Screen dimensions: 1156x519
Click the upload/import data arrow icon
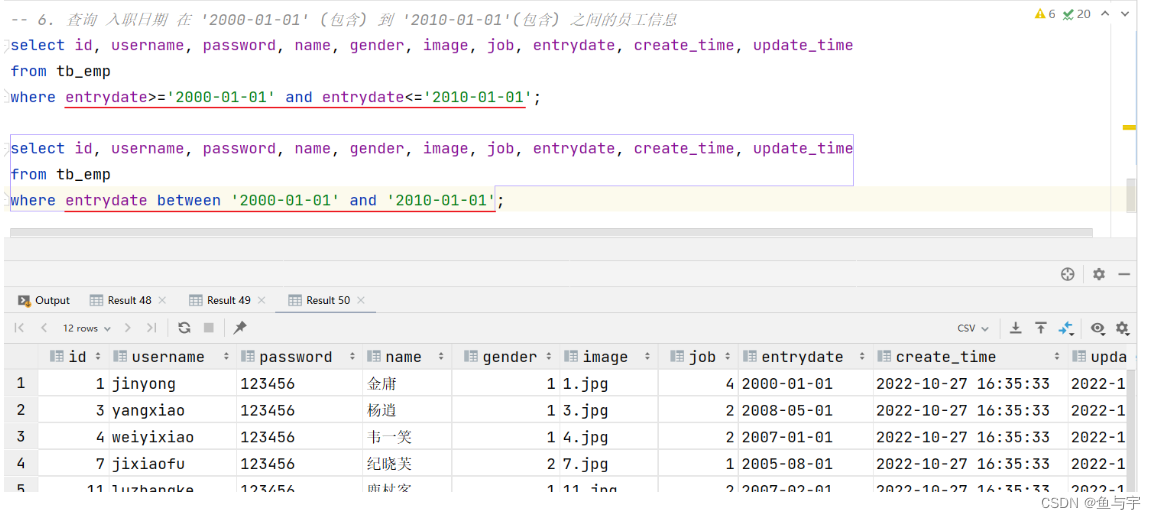[1040, 328]
